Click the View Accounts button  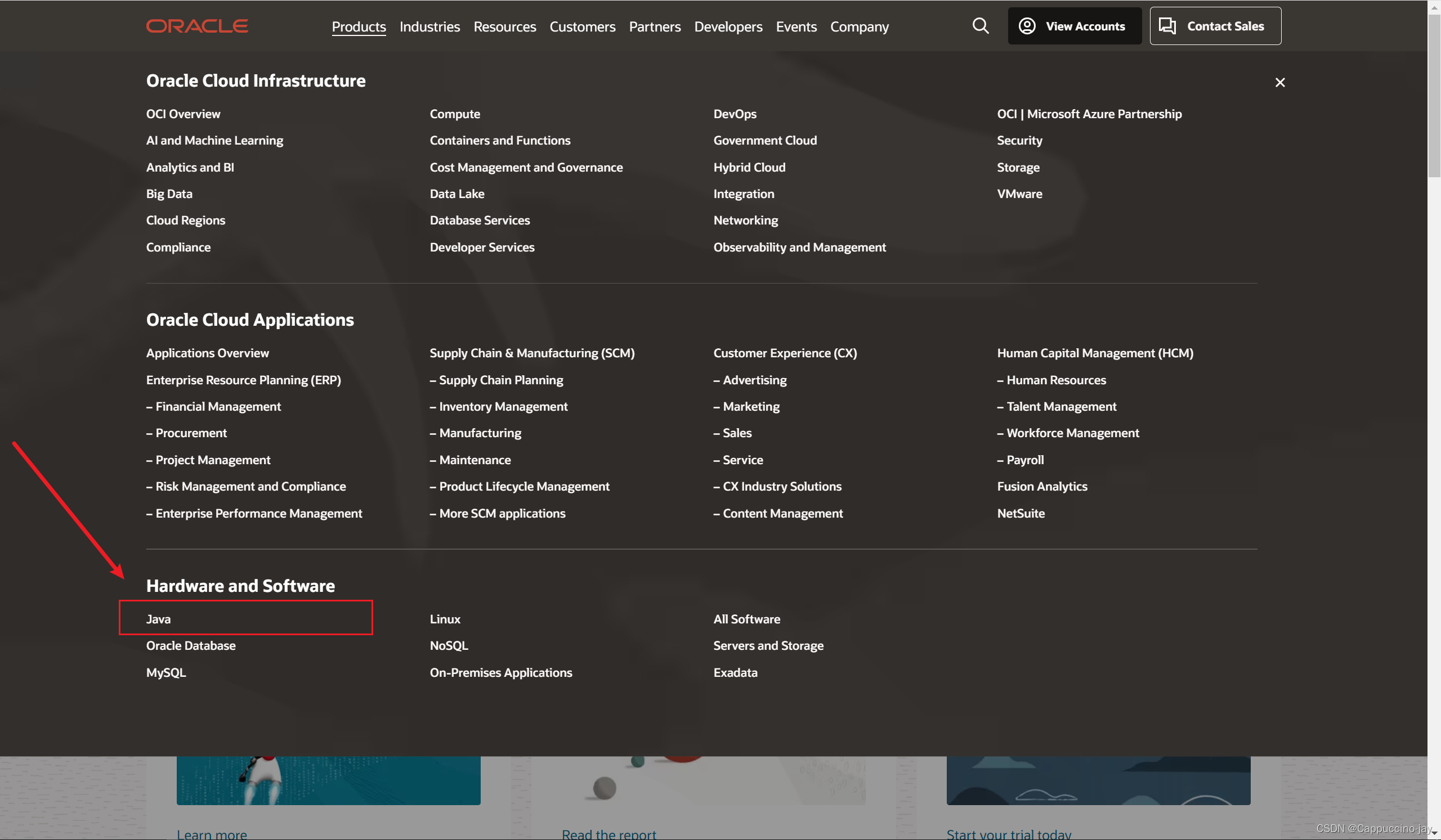pos(1074,26)
